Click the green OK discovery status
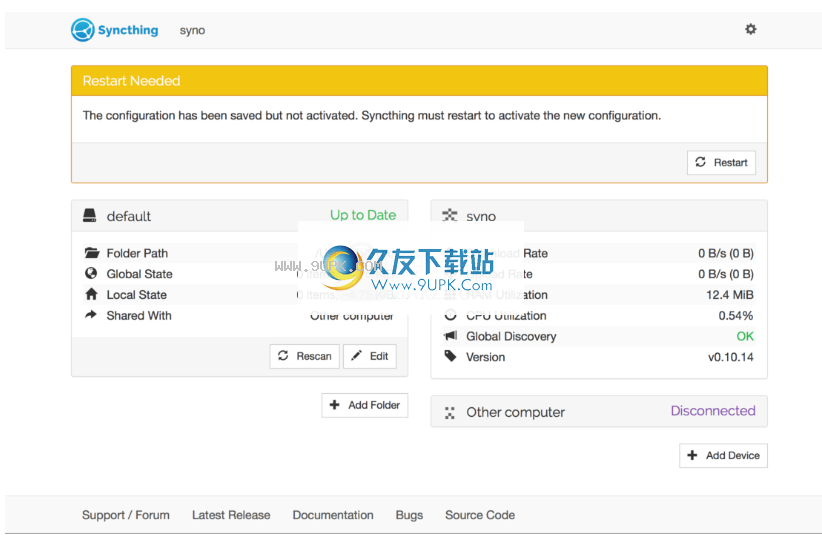 745,336
